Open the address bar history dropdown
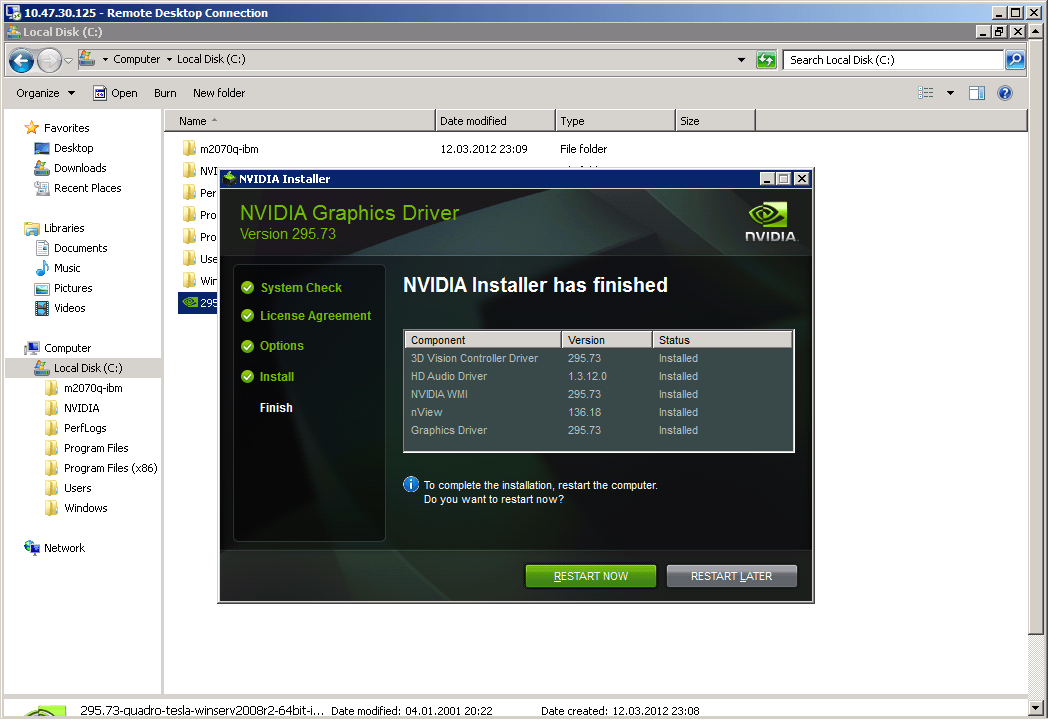 coord(741,60)
